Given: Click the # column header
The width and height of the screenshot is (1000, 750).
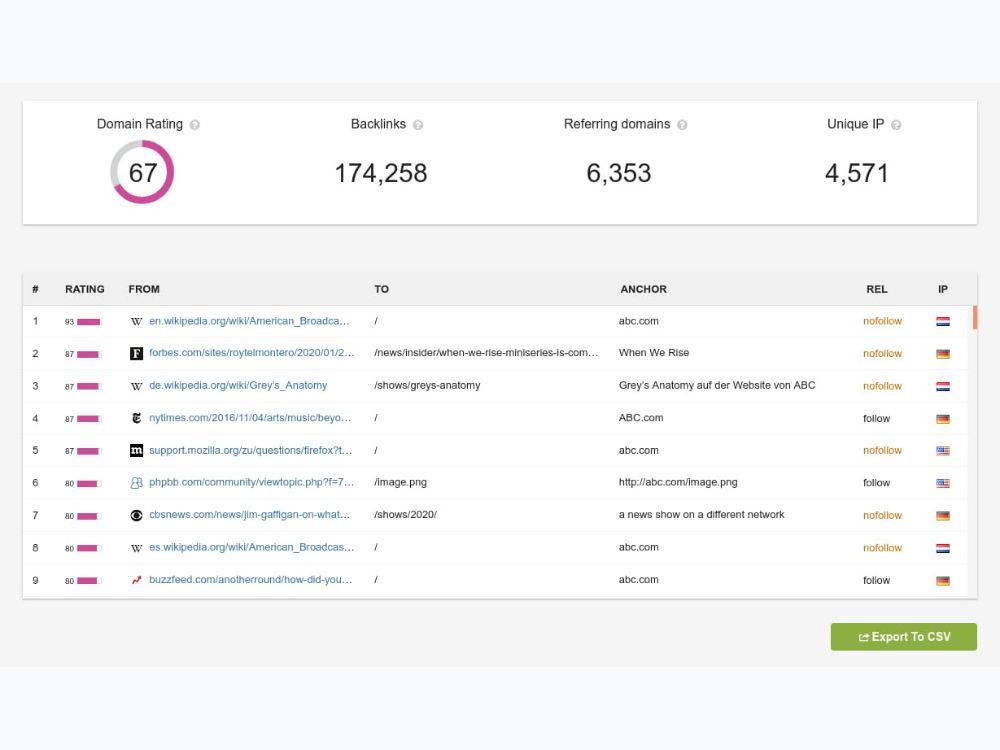Looking at the screenshot, I should [x=35, y=290].
